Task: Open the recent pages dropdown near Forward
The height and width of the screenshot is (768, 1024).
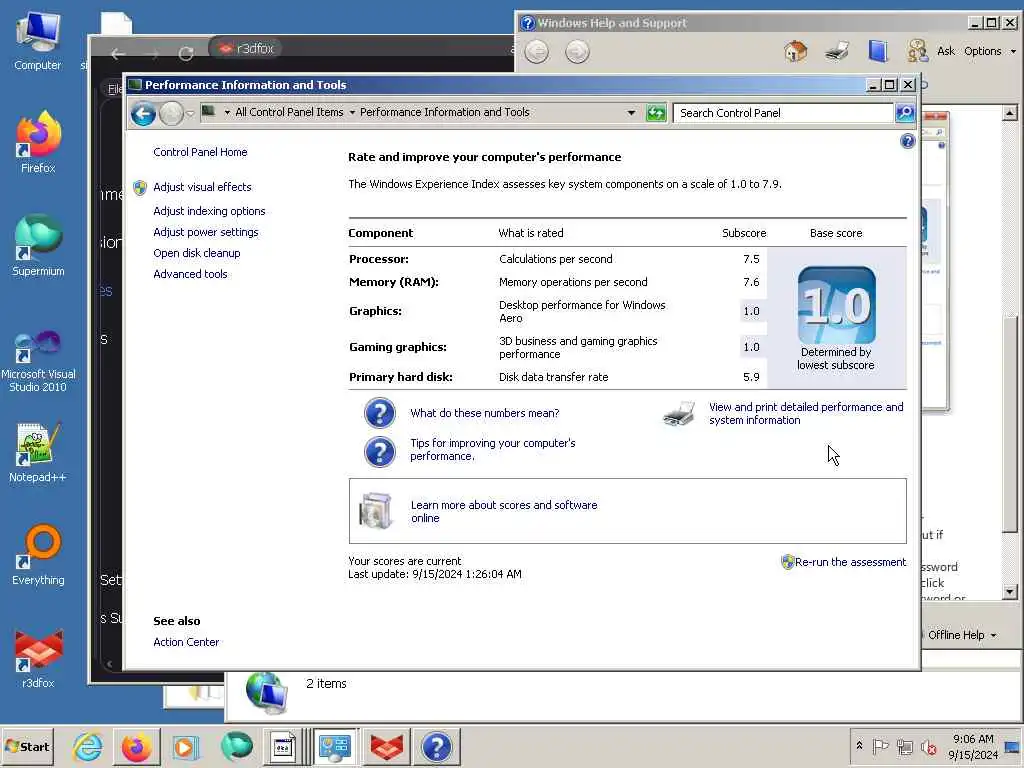Action: pyautogui.click(x=190, y=114)
